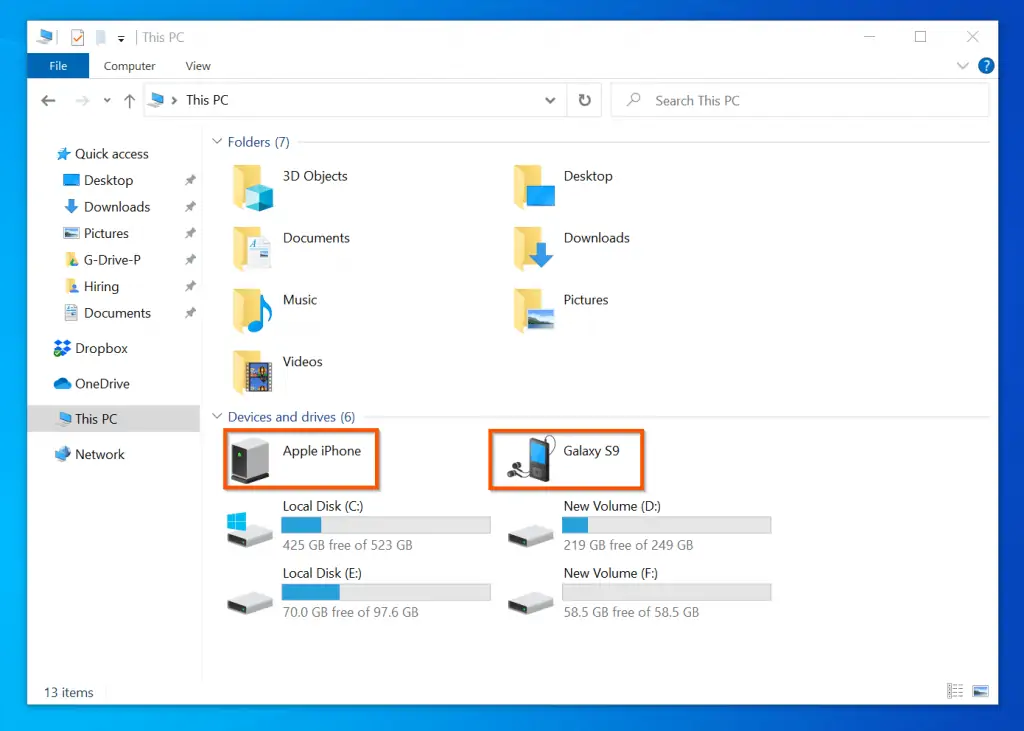Go up one folder level

pyautogui.click(x=129, y=101)
